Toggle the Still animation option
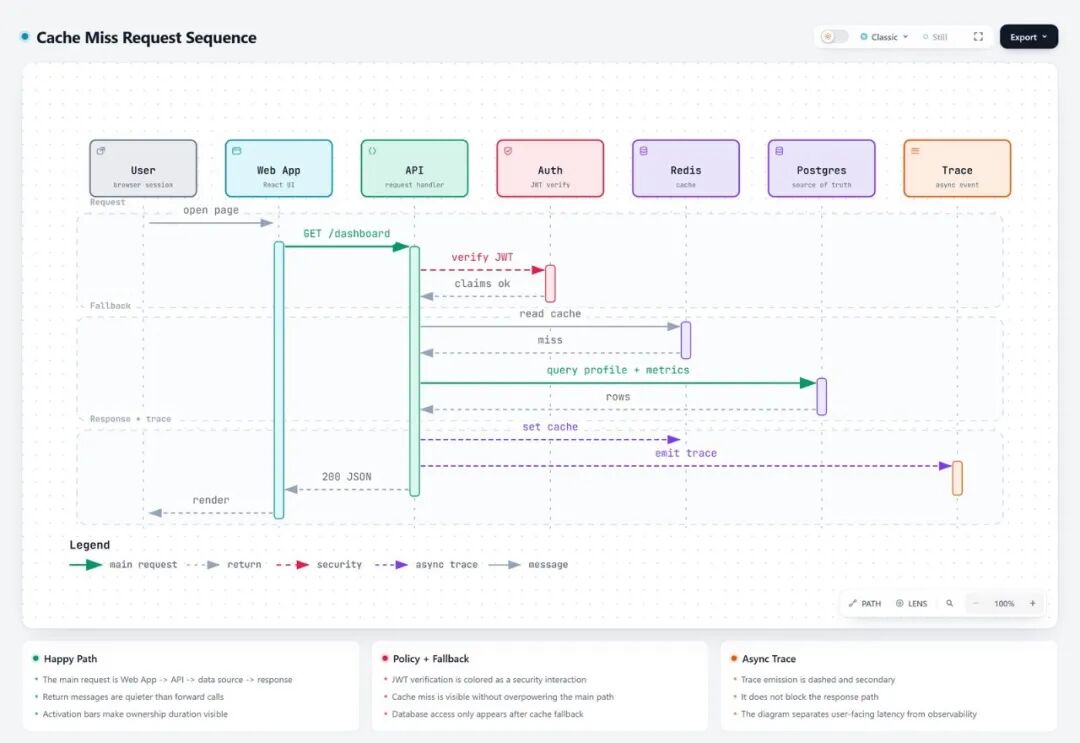This screenshot has height=743, width=1080. click(935, 37)
